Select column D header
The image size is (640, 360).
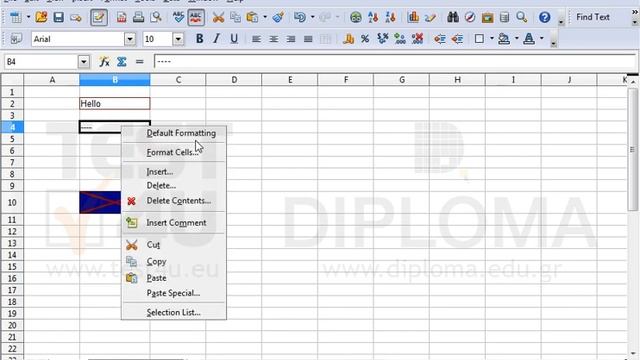point(234,80)
